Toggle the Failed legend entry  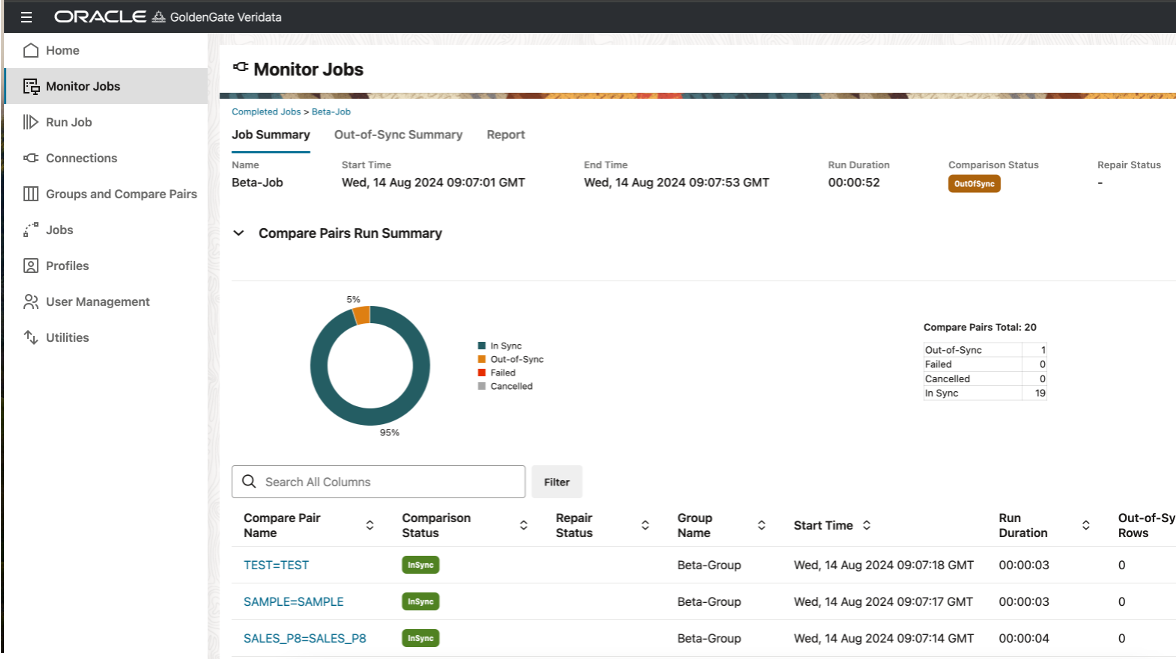[502, 373]
